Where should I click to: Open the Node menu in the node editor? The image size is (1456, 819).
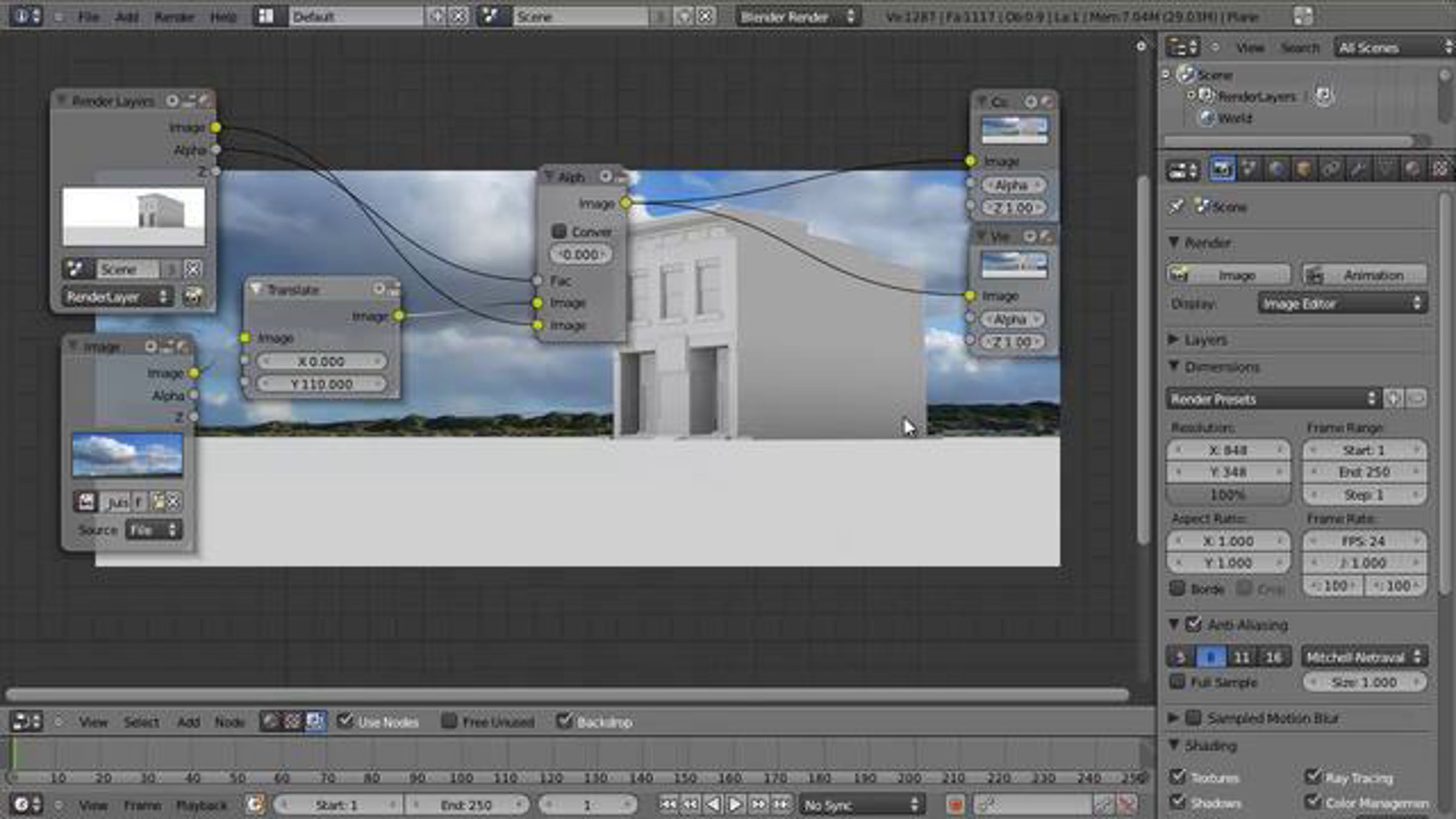pos(229,722)
